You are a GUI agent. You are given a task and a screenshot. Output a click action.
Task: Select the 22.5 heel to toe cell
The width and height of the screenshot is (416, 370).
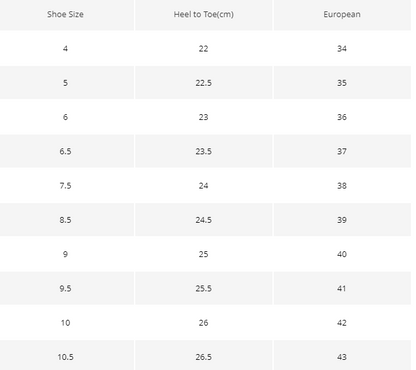(204, 83)
